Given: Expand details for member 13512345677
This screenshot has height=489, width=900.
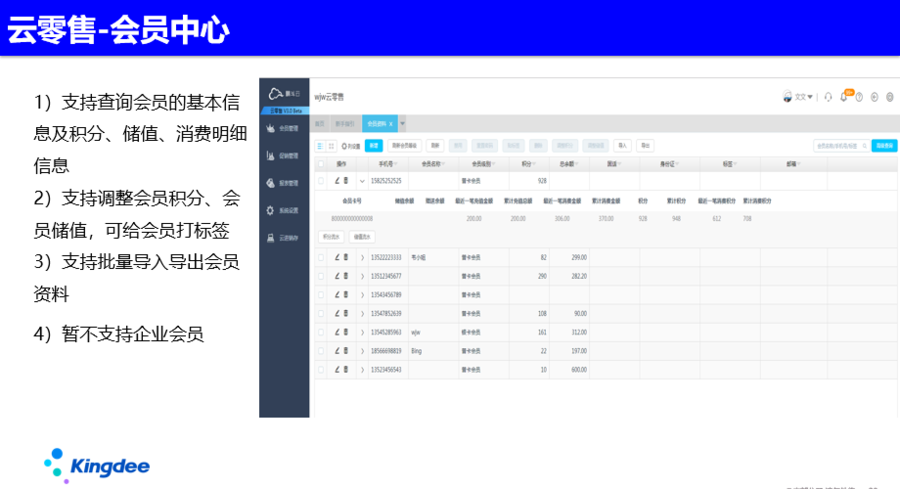Looking at the screenshot, I should (x=362, y=276).
